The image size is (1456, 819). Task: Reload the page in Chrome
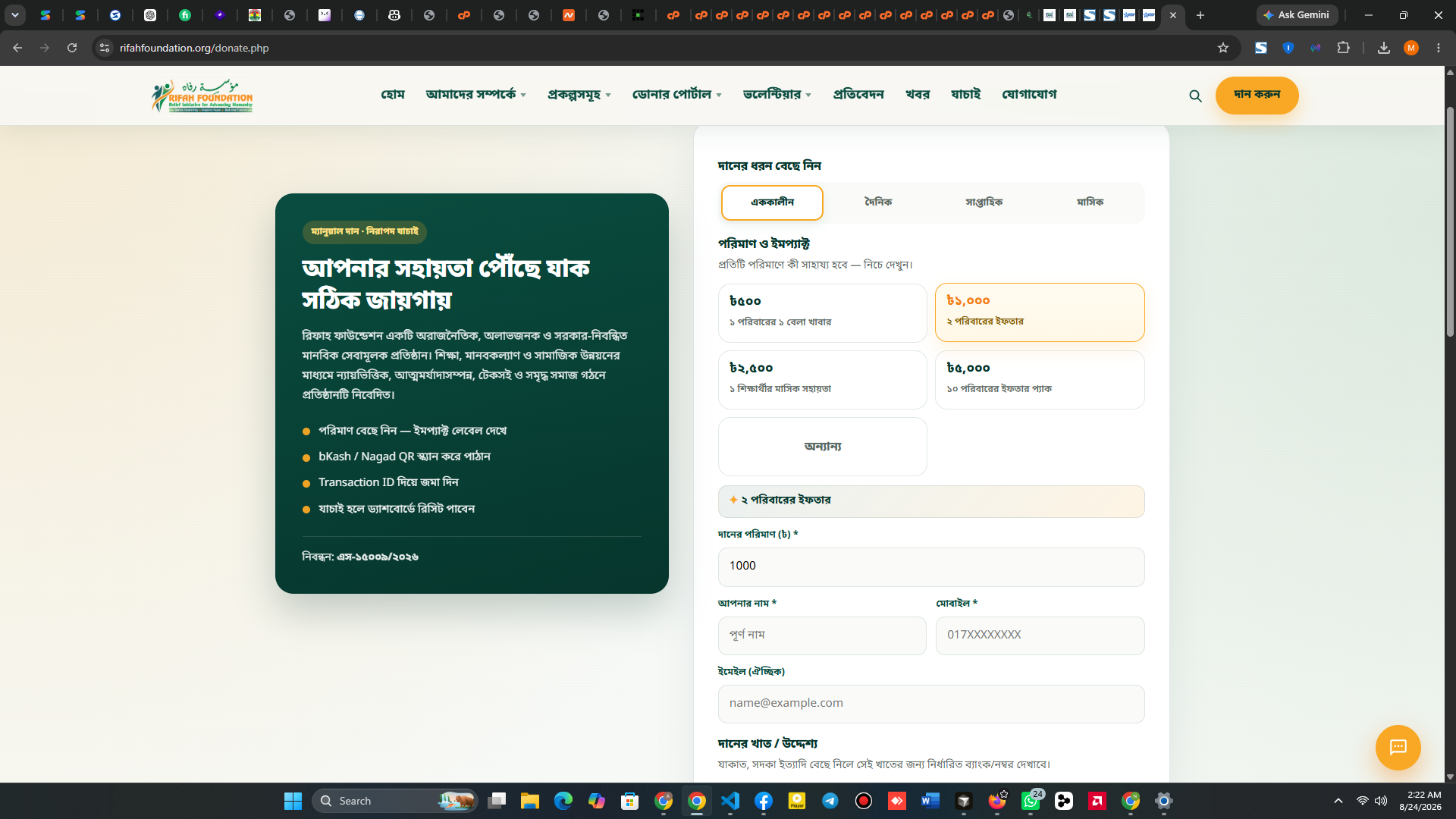[72, 48]
